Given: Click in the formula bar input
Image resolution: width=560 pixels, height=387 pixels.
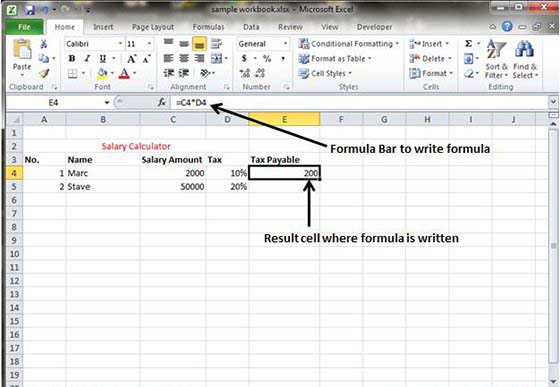Looking at the screenshot, I should tap(359, 103).
